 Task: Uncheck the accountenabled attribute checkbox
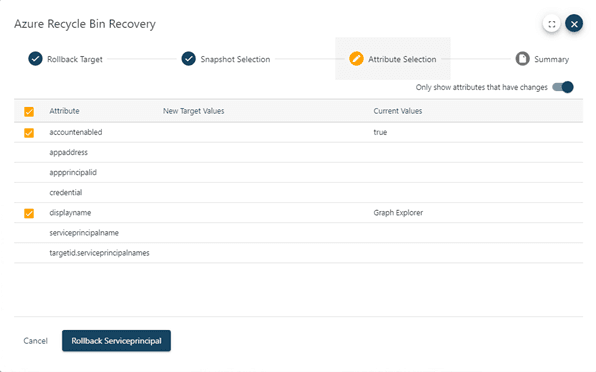coord(29,133)
